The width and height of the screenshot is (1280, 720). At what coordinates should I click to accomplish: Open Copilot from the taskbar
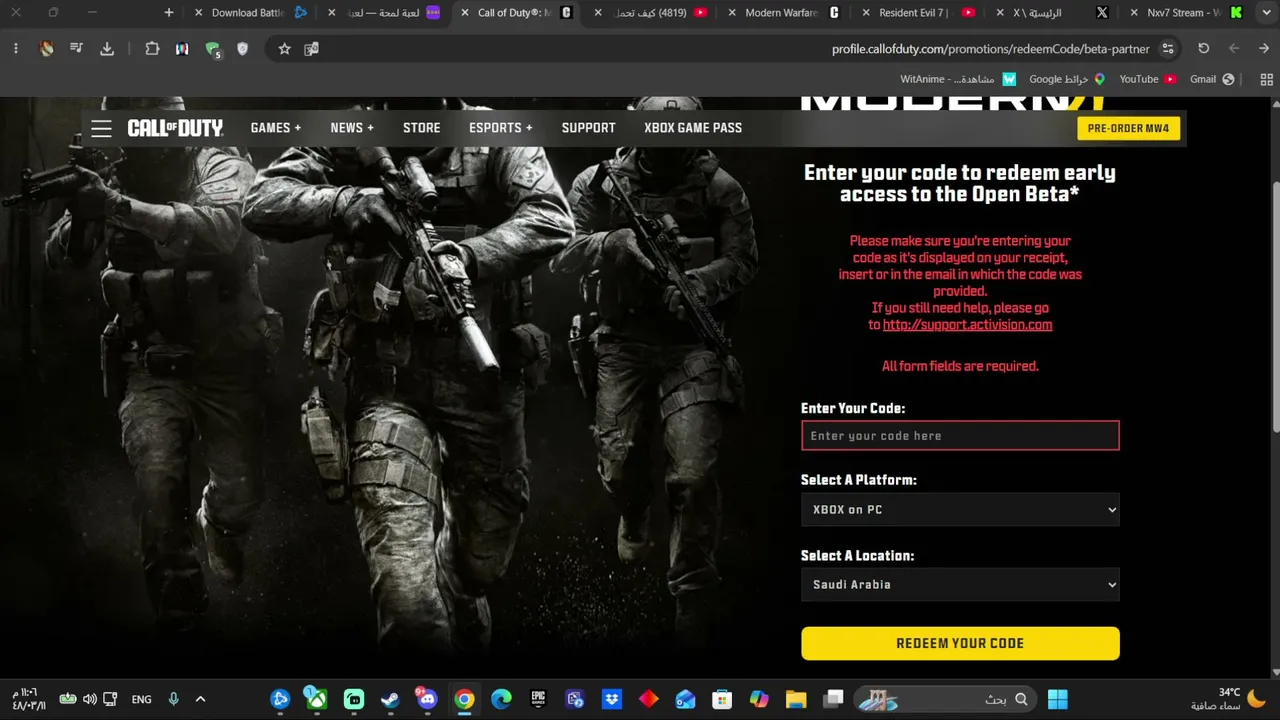[x=759, y=699]
